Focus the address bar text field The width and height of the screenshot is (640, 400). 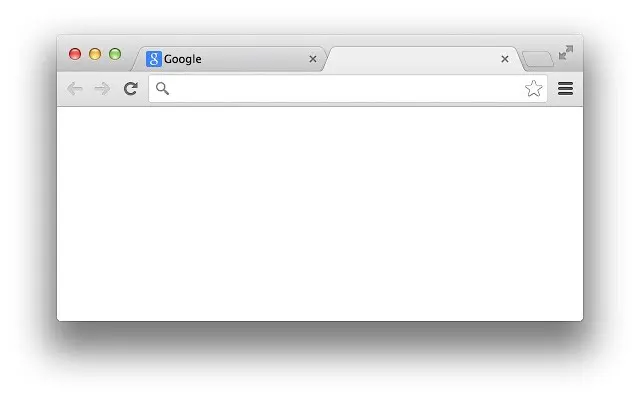(x=348, y=89)
